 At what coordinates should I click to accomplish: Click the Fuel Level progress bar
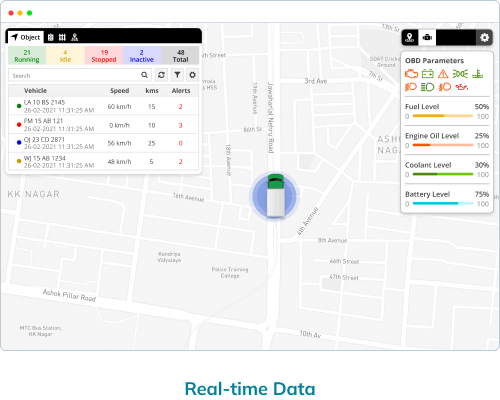point(443,116)
